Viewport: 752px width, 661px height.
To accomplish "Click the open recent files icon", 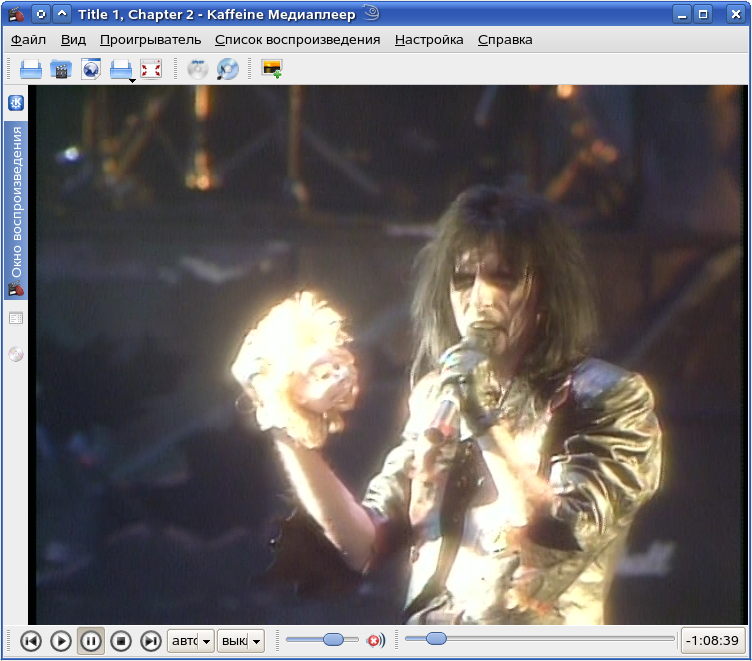I will coord(120,69).
